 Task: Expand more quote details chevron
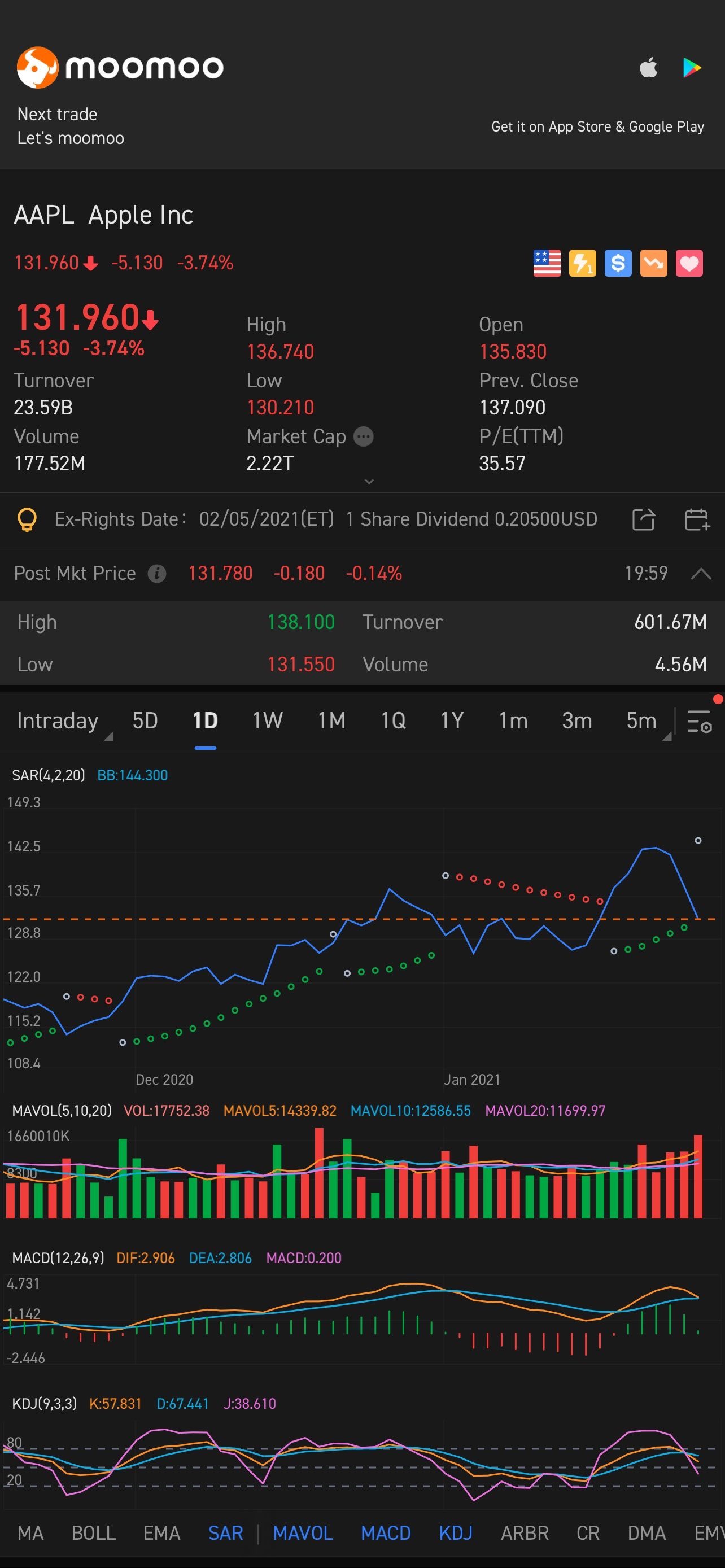pos(369,482)
